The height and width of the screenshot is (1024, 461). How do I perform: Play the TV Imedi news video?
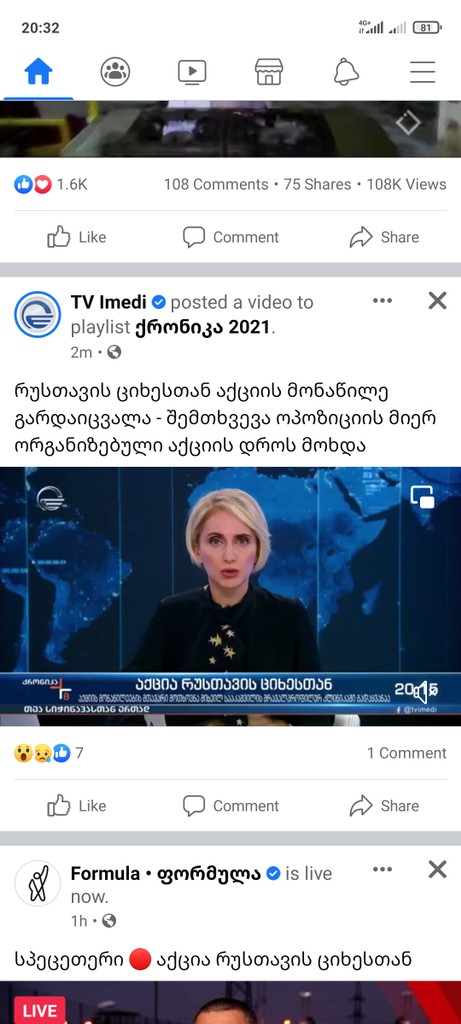[230, 596]
